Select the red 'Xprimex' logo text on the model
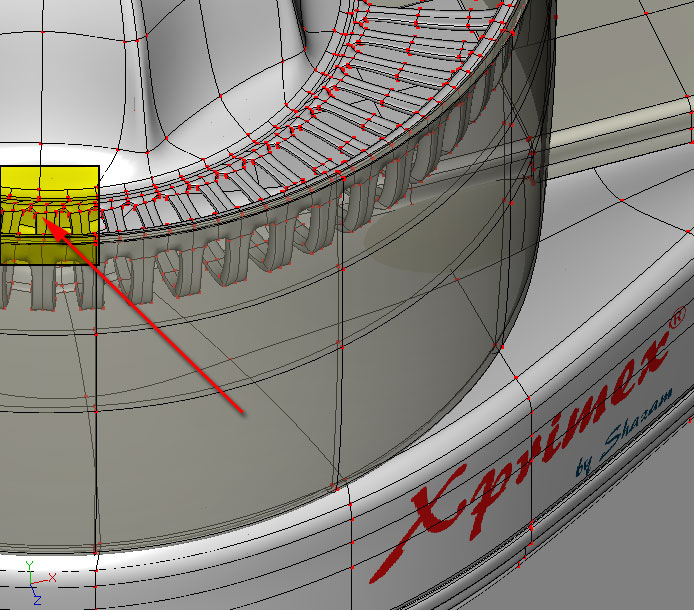Viewport: 694px width, 610px height. (x=519, y=459)
